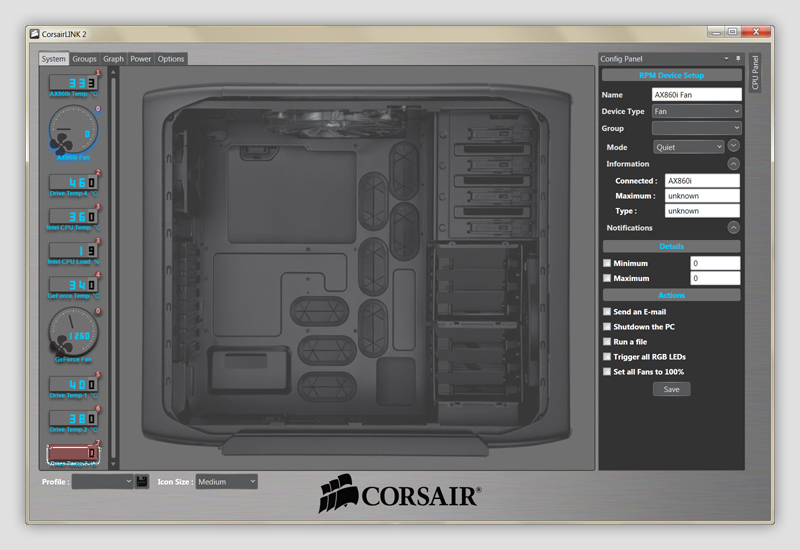Click the Save button
Screen dimensions: 800x550
(671, 389)
